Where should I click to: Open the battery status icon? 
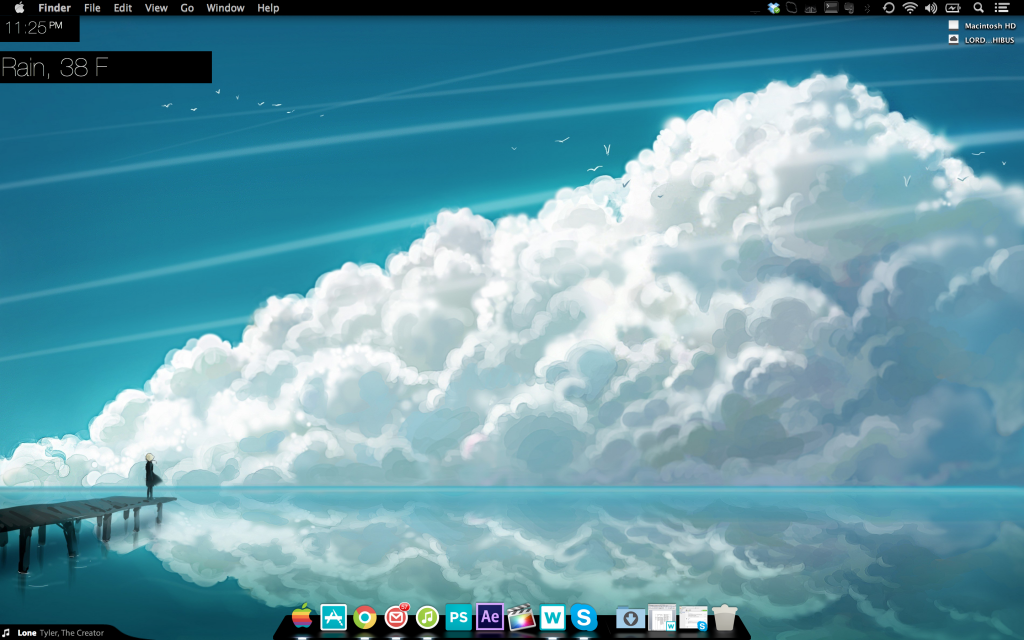click(953, 8)
